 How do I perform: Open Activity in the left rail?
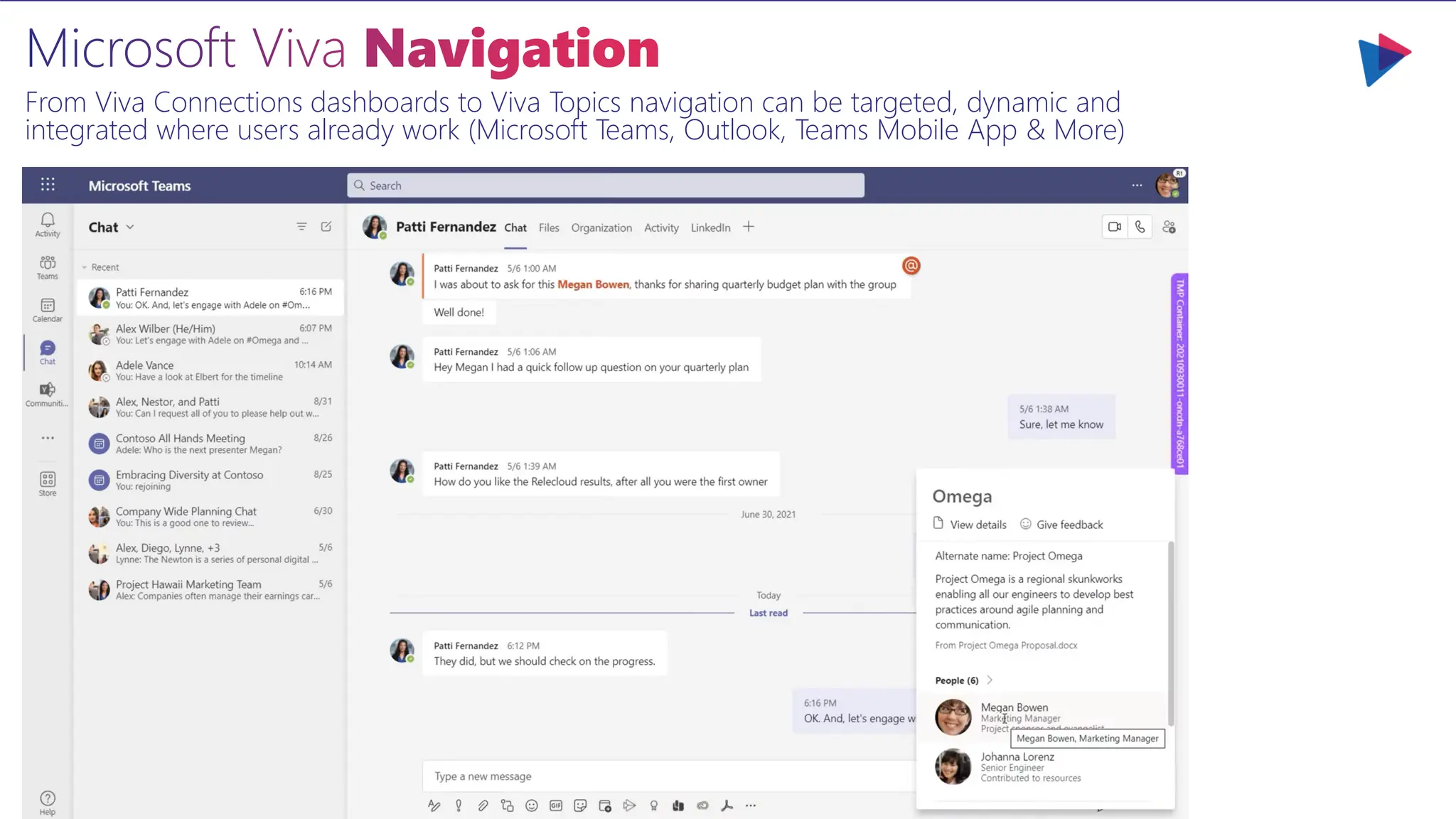[x=48, y=225]
